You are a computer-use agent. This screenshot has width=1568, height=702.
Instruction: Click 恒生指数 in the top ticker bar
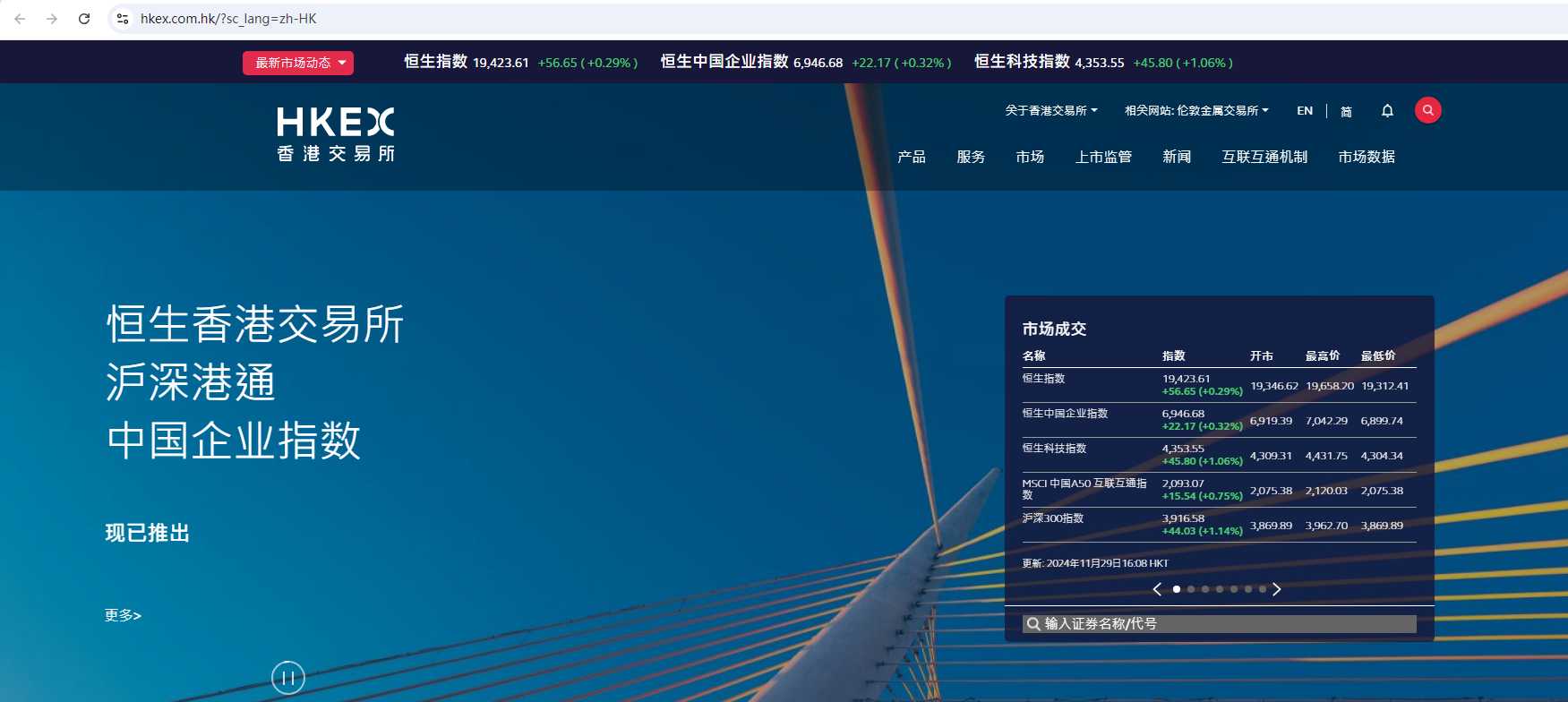coord(435,62)
